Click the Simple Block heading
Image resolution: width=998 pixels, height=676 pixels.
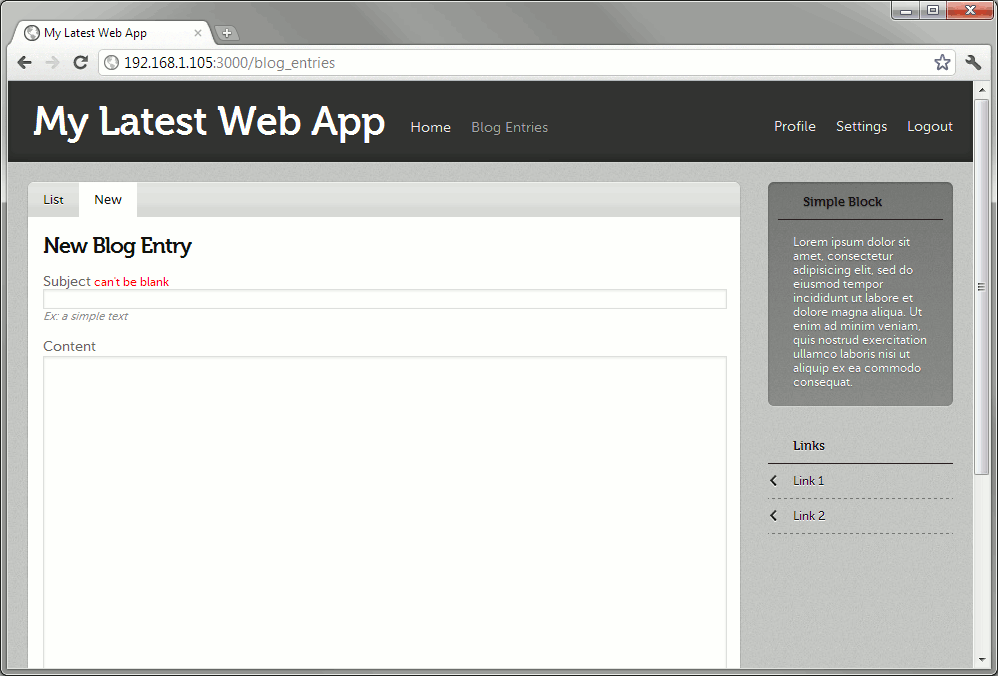tap(842, 202)
